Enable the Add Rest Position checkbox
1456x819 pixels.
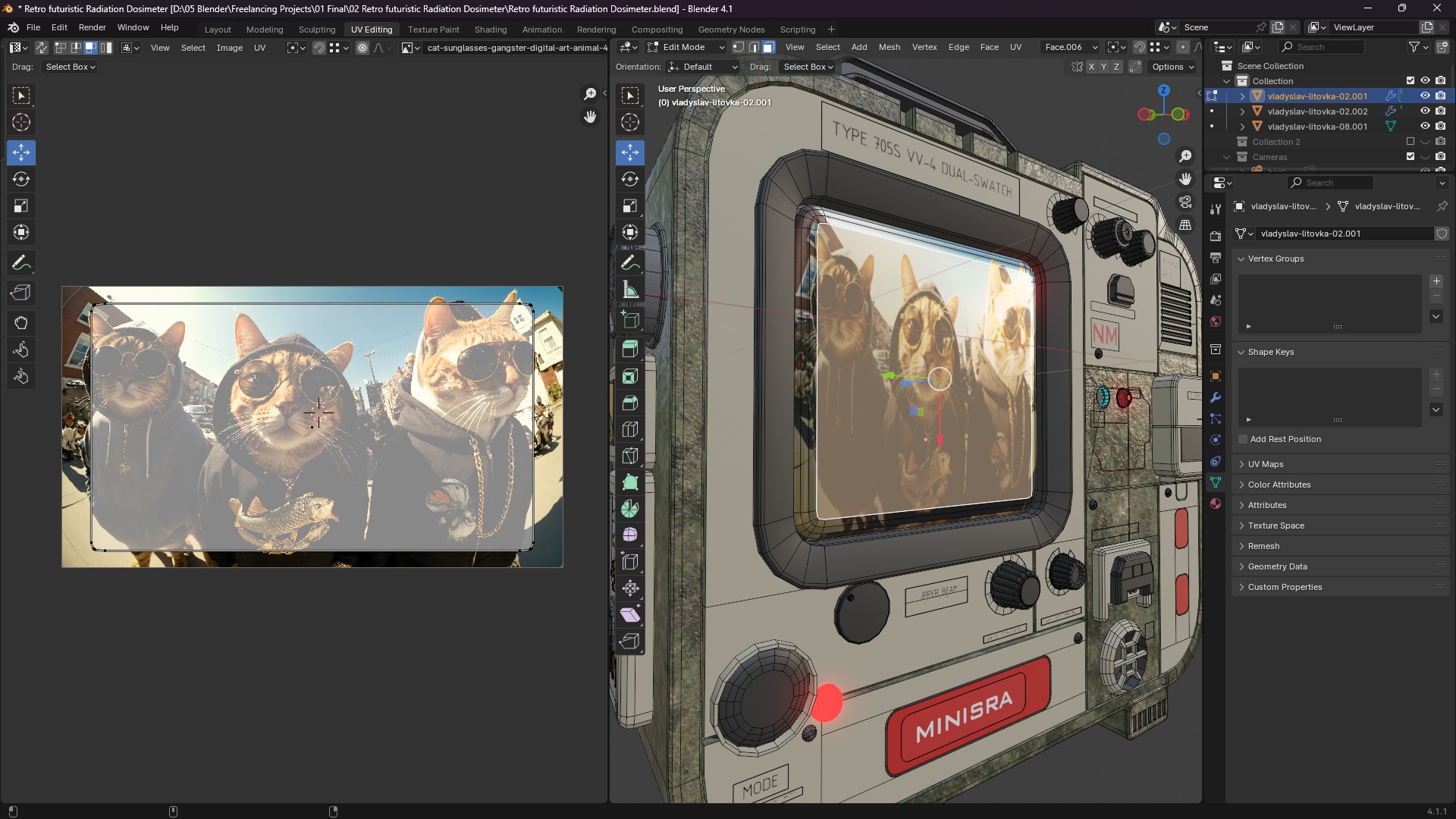[1243, 439]
